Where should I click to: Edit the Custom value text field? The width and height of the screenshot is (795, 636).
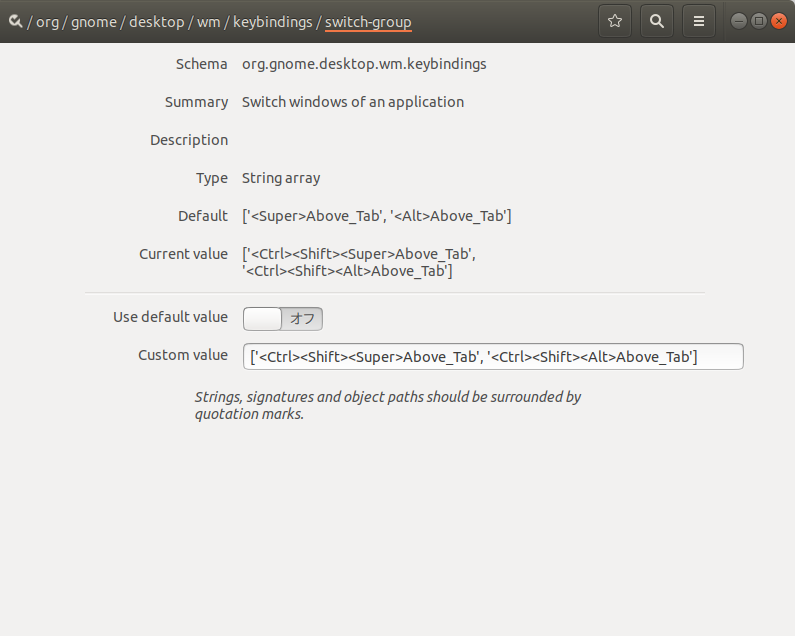493,357
